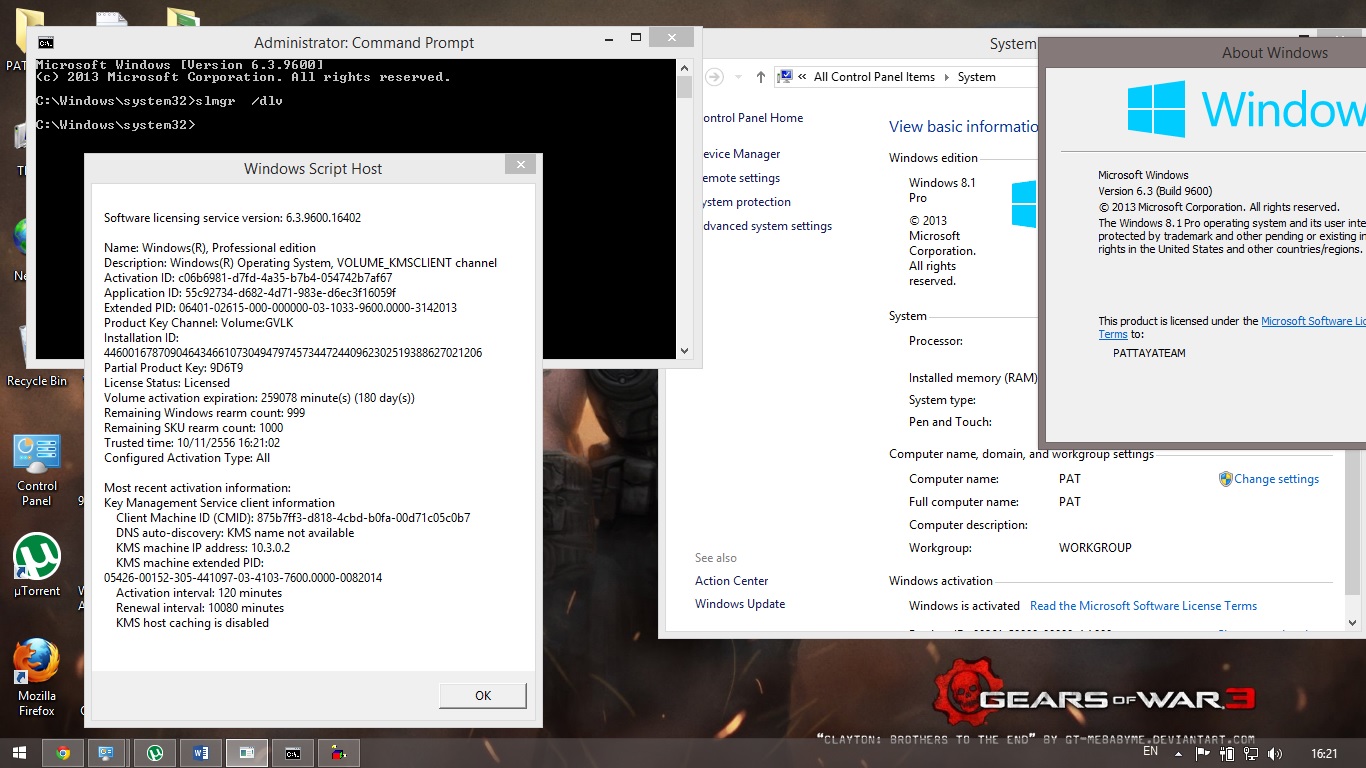The width and height of the screenshot is (1366, 768).
Task: Open Advanced system settings link
Action: [765, 226]
